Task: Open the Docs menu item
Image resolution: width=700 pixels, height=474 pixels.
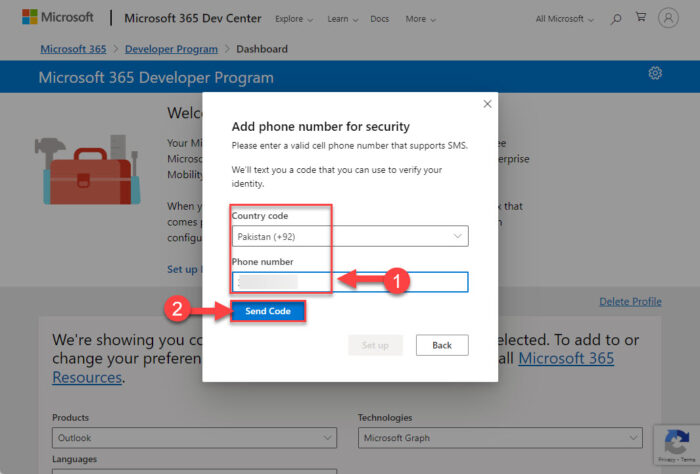Action: coord(379,19)
